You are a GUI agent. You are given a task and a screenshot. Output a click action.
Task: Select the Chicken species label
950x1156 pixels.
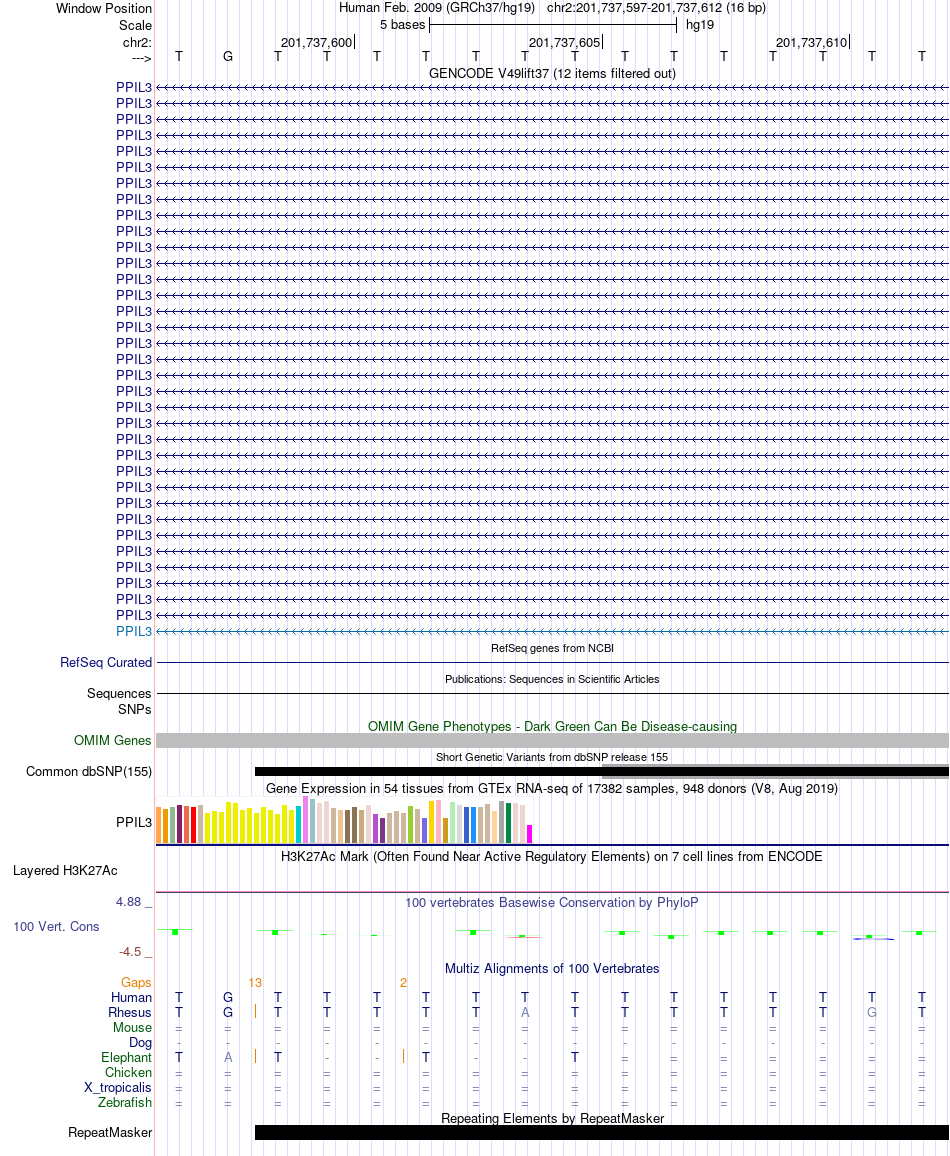128,1073
